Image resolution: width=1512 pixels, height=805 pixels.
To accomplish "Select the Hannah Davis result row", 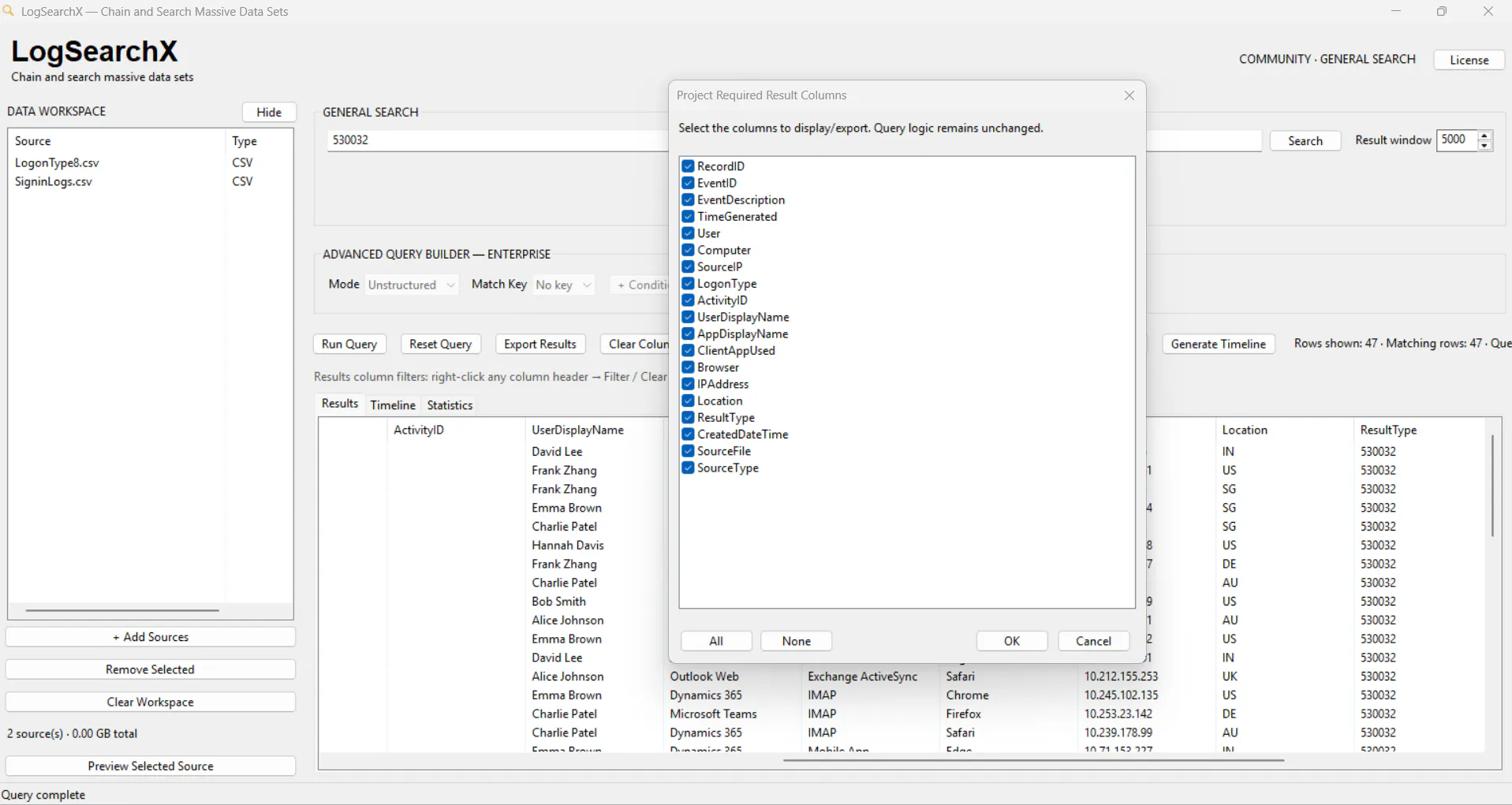I will 567,546.
